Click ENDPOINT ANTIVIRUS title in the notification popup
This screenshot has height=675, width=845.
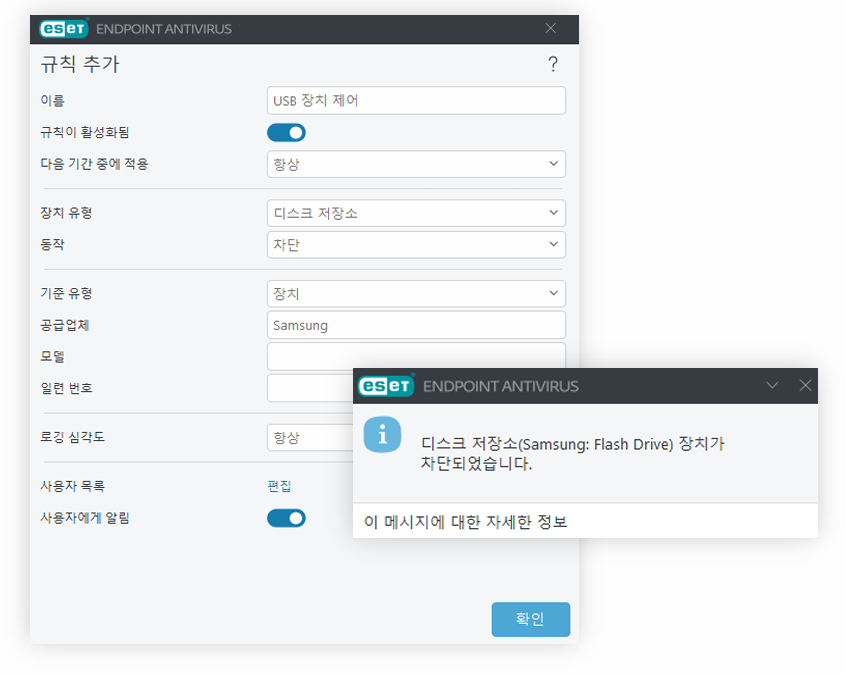pos(501,386)
